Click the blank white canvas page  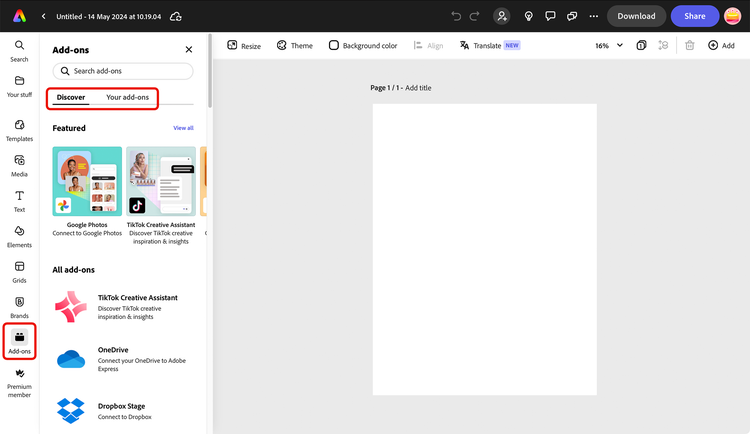[x=485, y=249]
